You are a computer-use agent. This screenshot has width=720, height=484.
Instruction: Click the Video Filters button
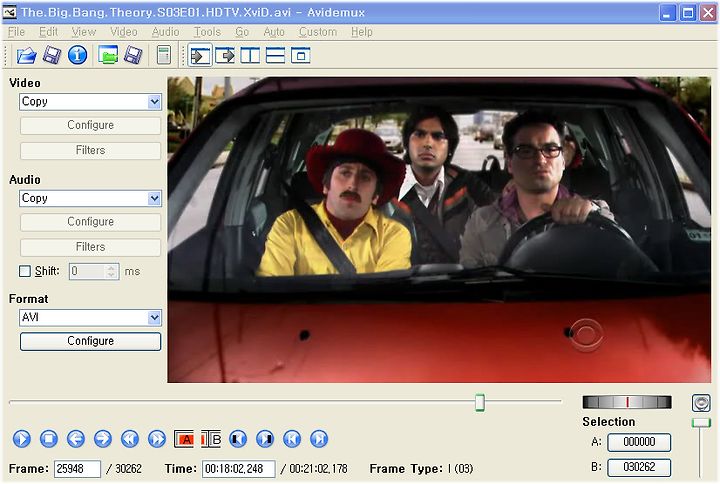tap(90, 151)
